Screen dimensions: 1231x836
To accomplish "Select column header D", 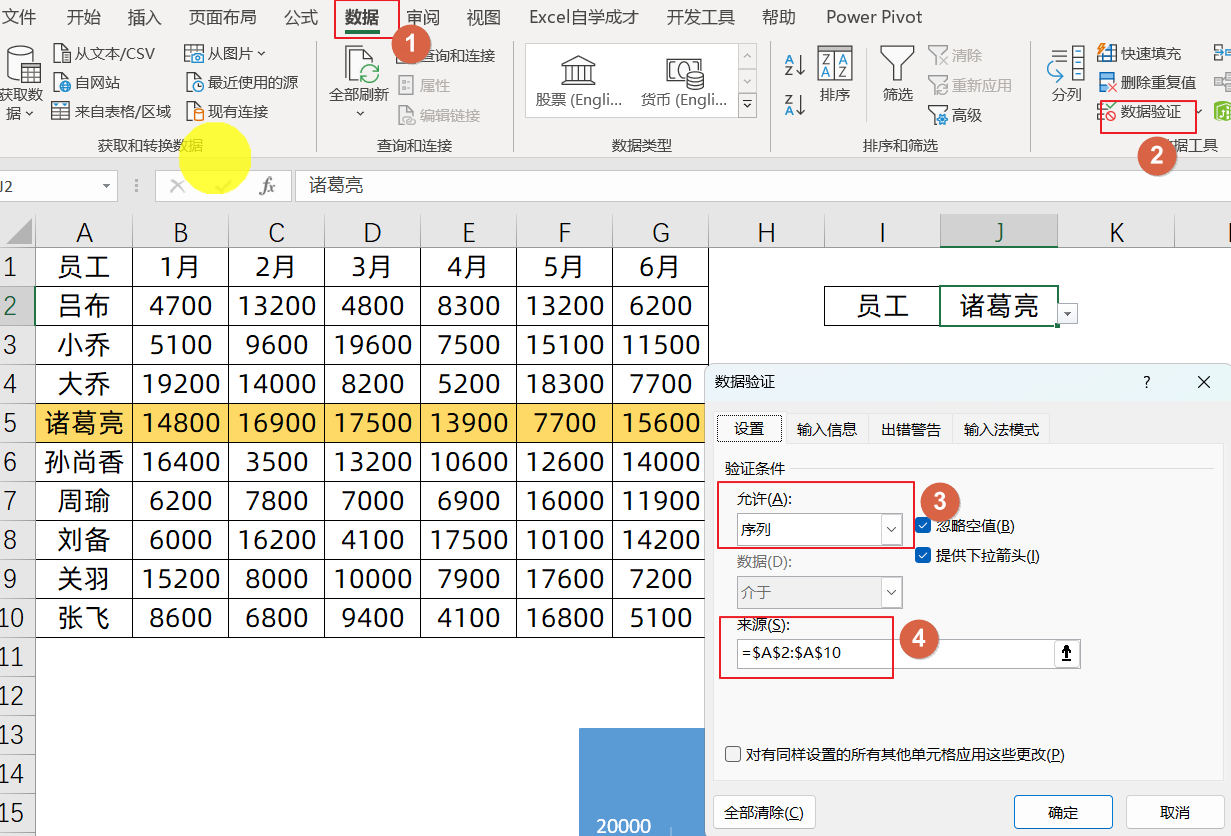I will pyautogui.click(x=372, y=233).
